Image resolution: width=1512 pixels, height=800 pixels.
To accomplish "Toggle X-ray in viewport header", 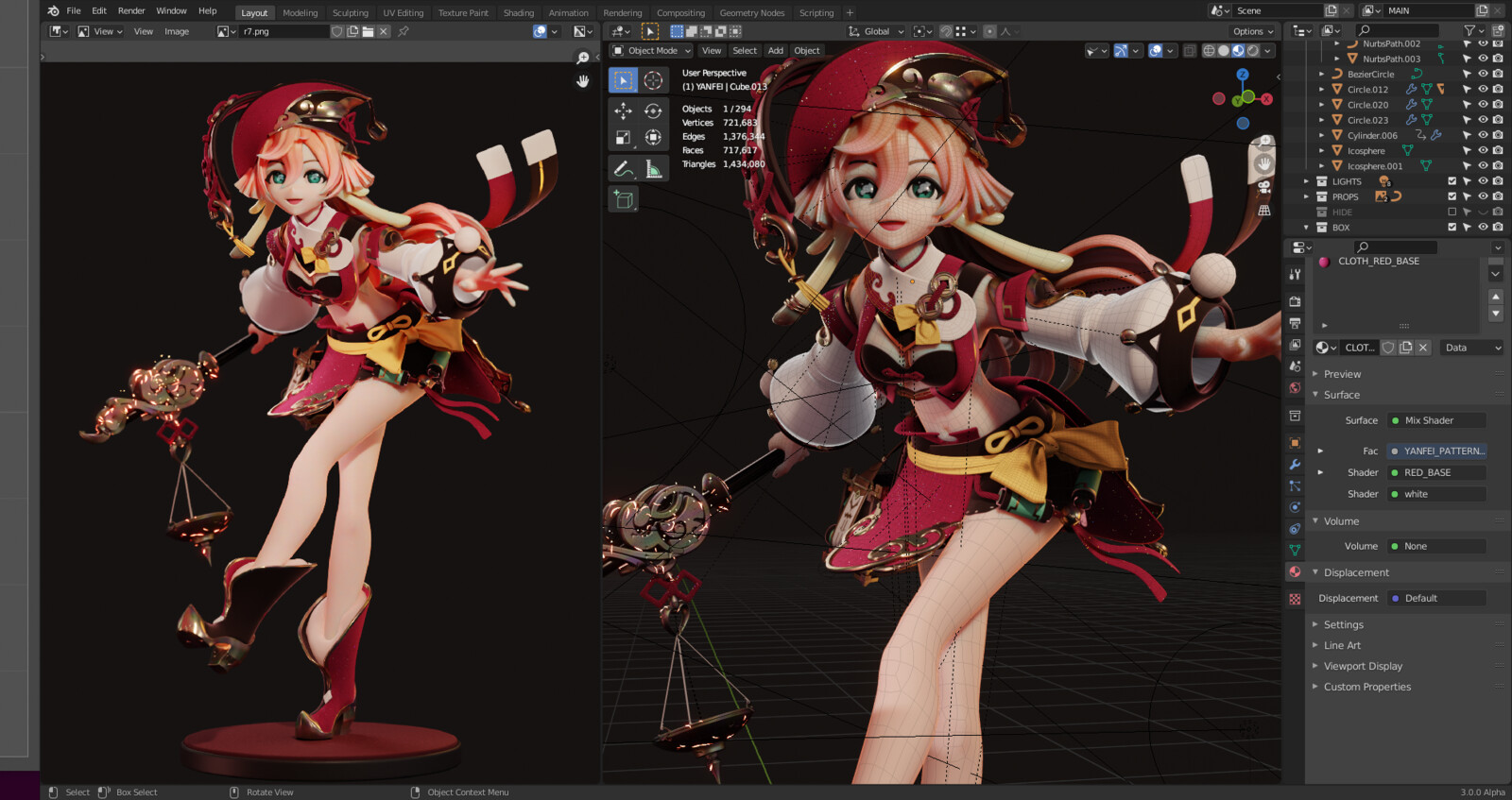I will [1190, 51].
